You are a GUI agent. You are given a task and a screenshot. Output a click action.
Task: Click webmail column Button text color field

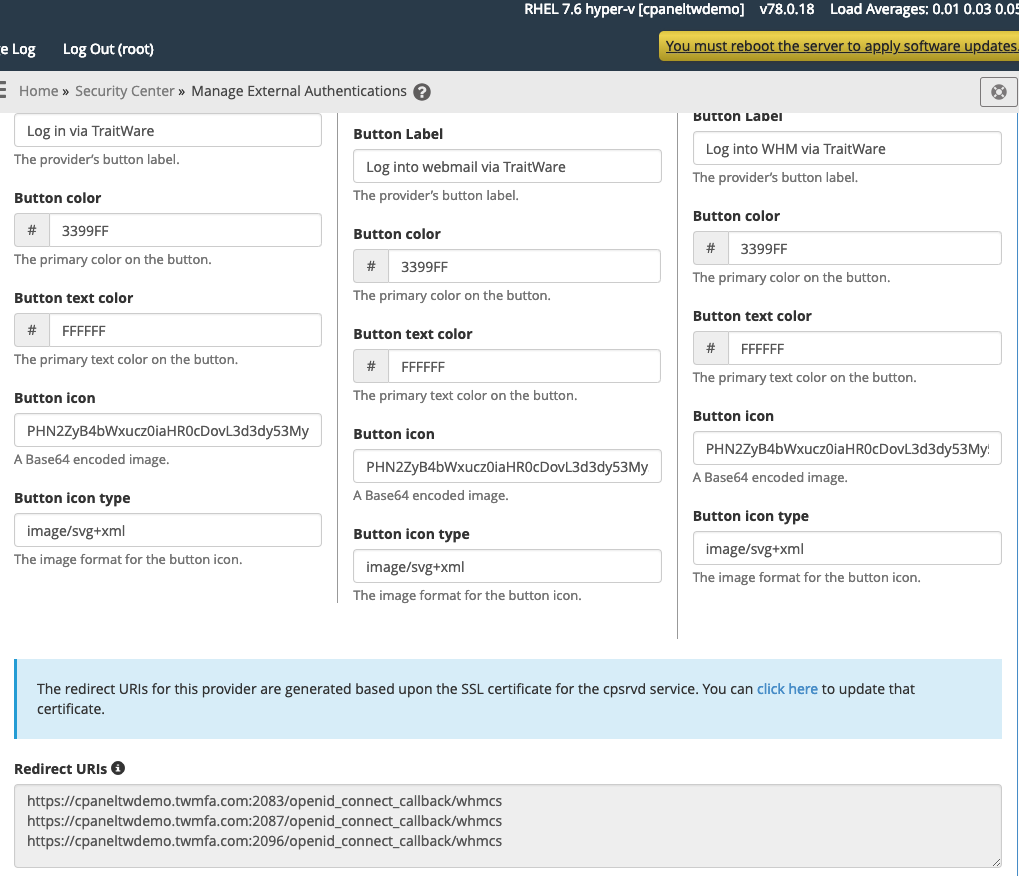tap(524, 367)
